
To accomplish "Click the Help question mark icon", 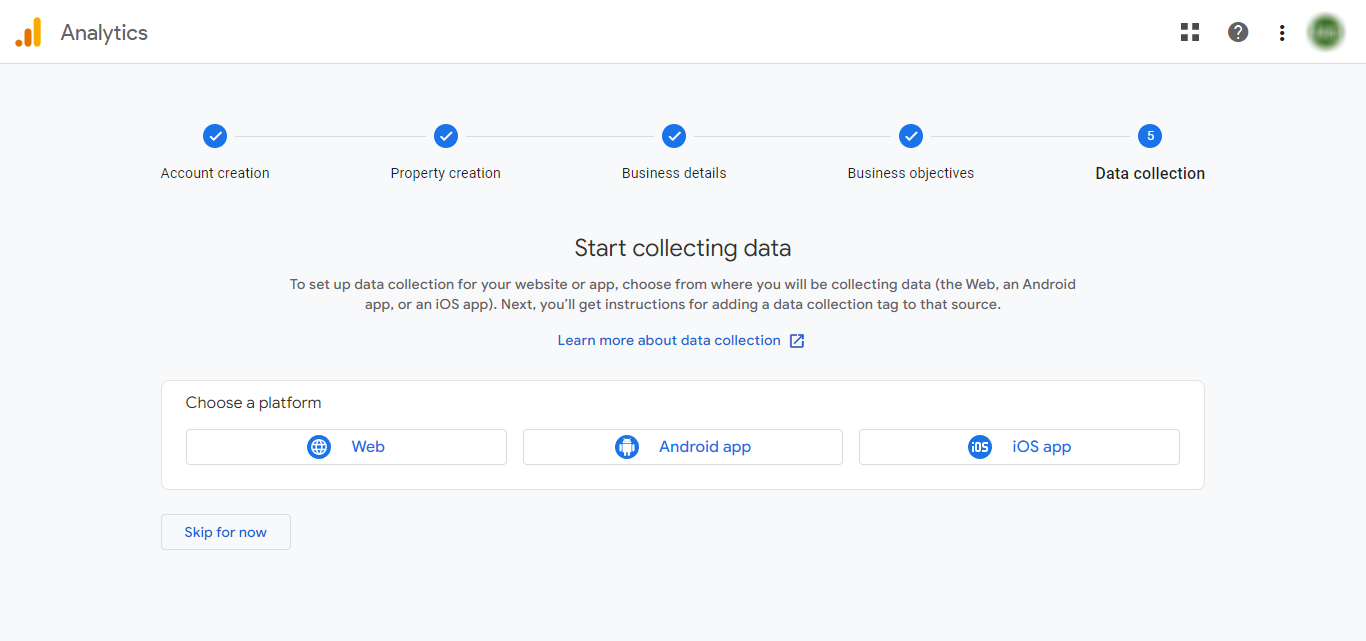I will pos(1238,31).
